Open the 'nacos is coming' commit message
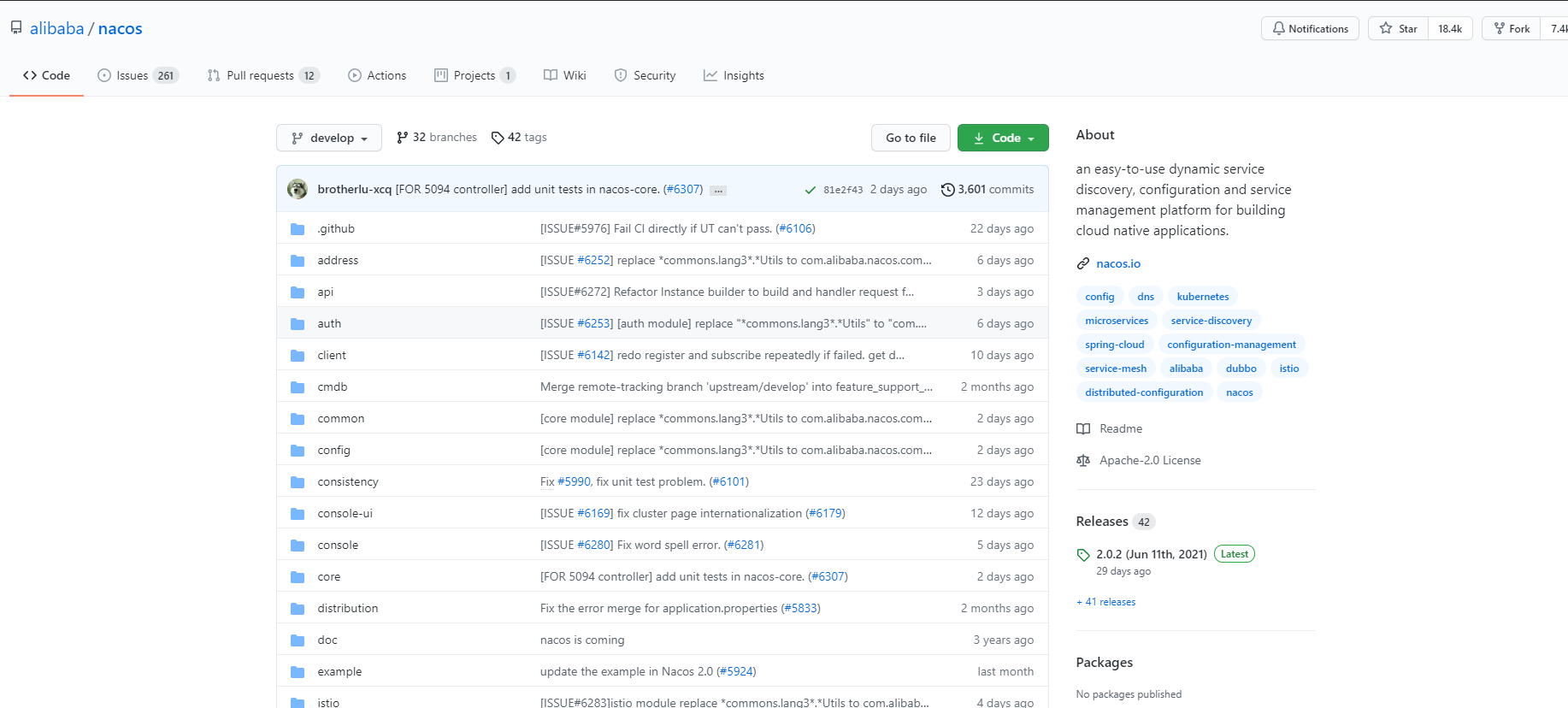Image resolution: width=1568 pixels, height=708 pixels. 582,640
